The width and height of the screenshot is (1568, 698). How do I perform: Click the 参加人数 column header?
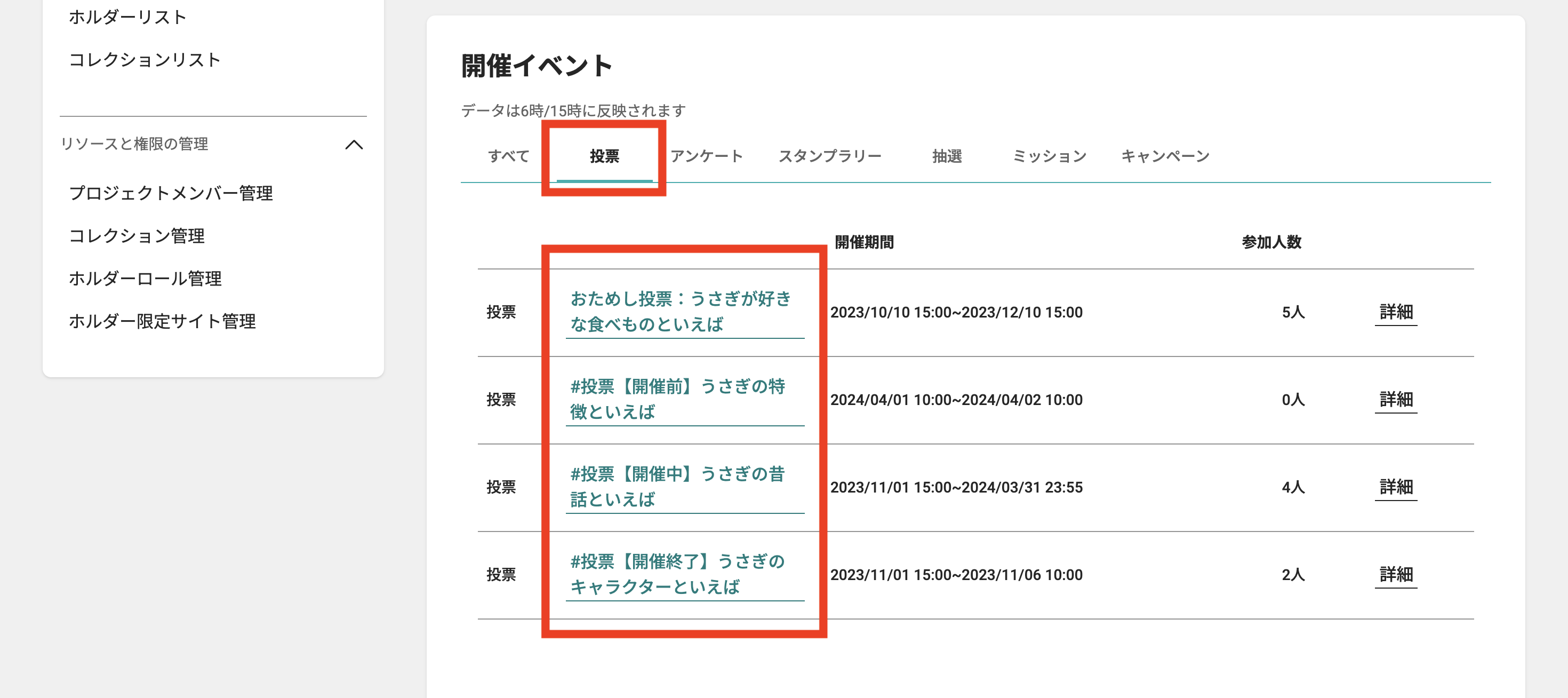[x=1271, y=242]
